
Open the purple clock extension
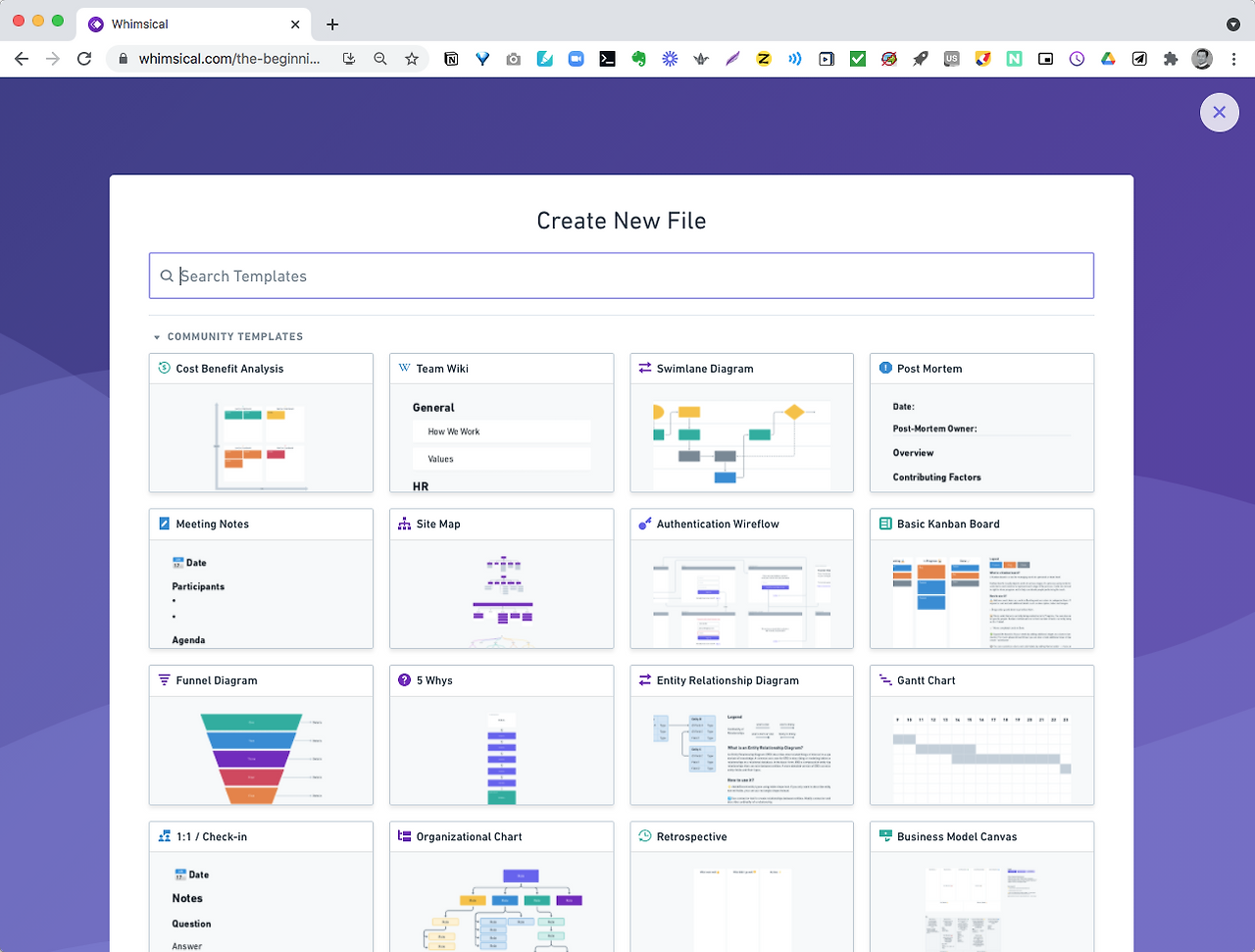pos(1077,59)
